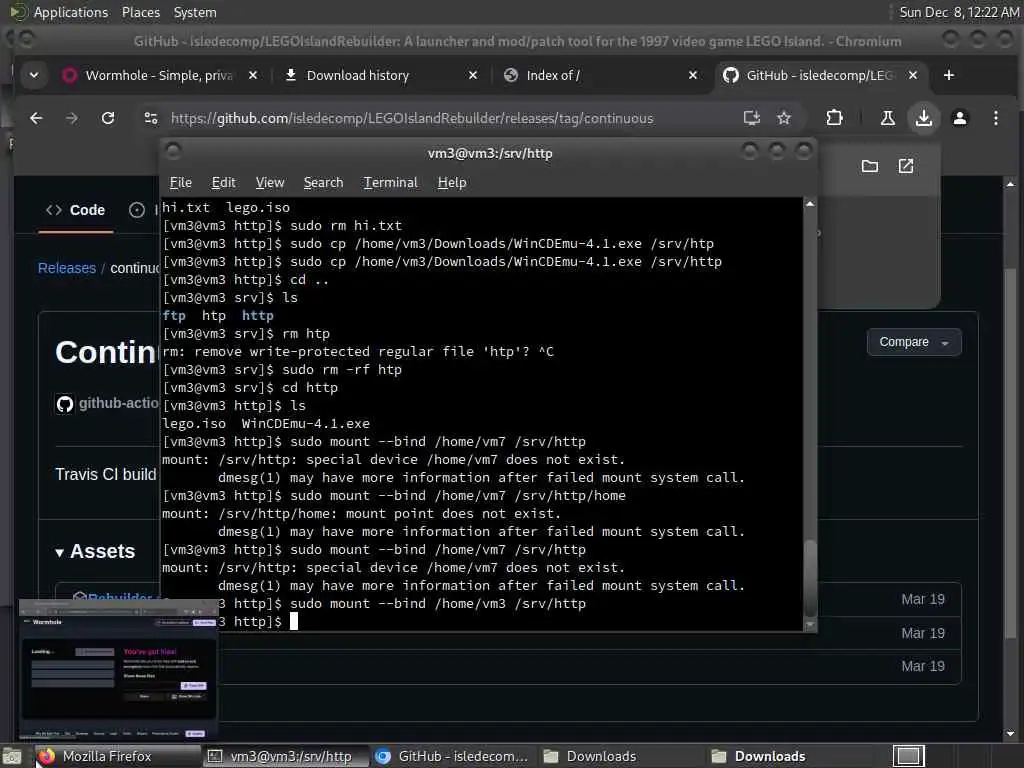This screenshot has width=1024, height=768.
Task: Close the GitHub isledecomp tab
Action: click(913, 75)
